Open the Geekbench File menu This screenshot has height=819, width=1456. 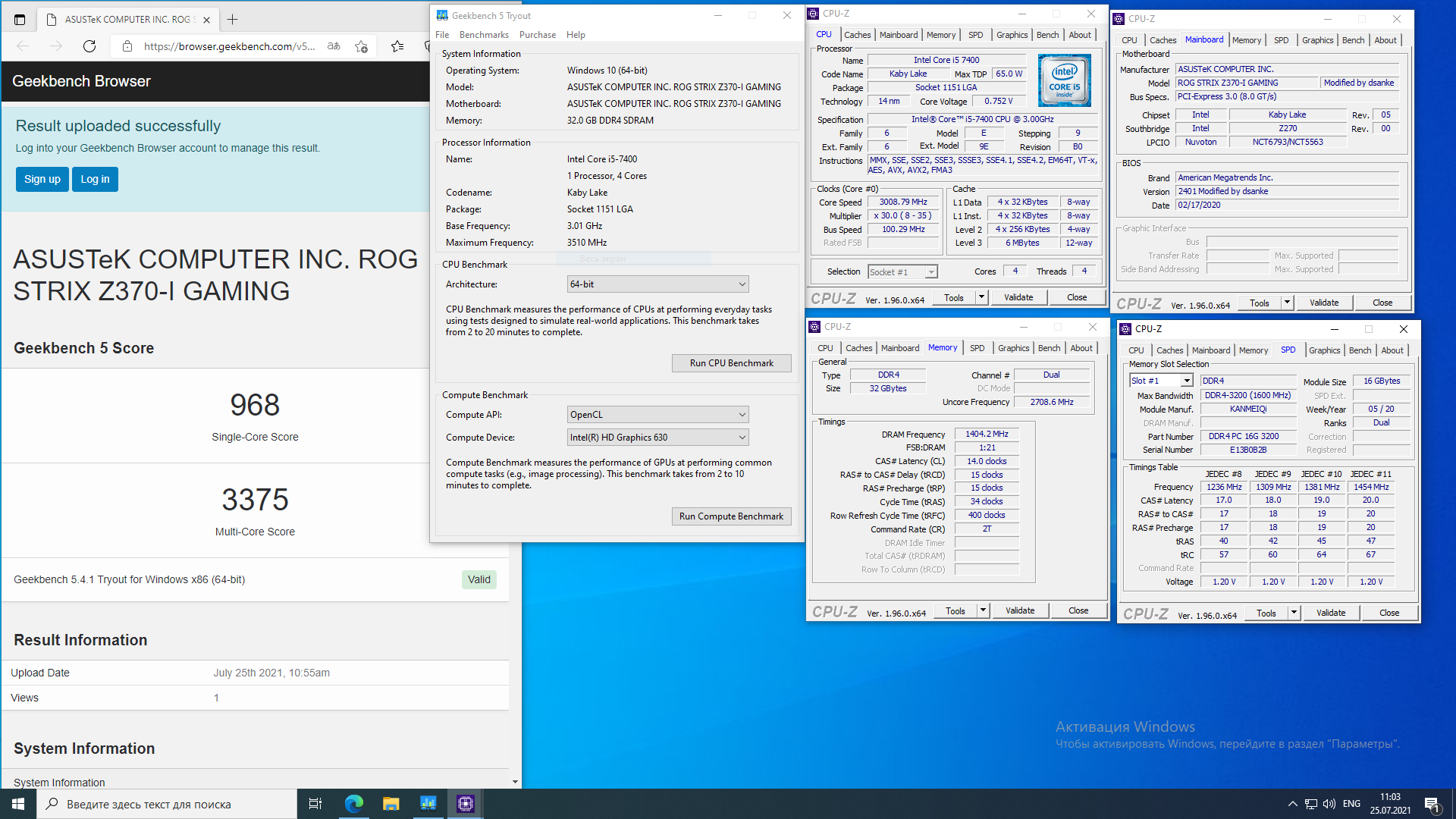[x=442, y=35]
